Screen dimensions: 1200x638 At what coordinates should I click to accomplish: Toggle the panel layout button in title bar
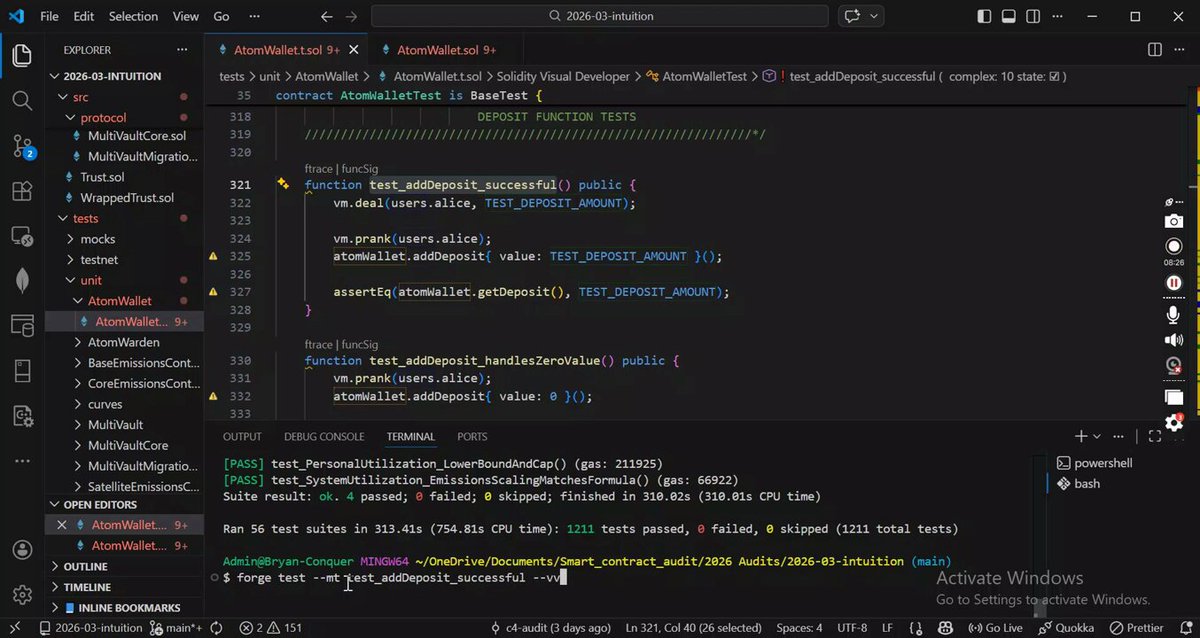click(x=1009, y=16)
